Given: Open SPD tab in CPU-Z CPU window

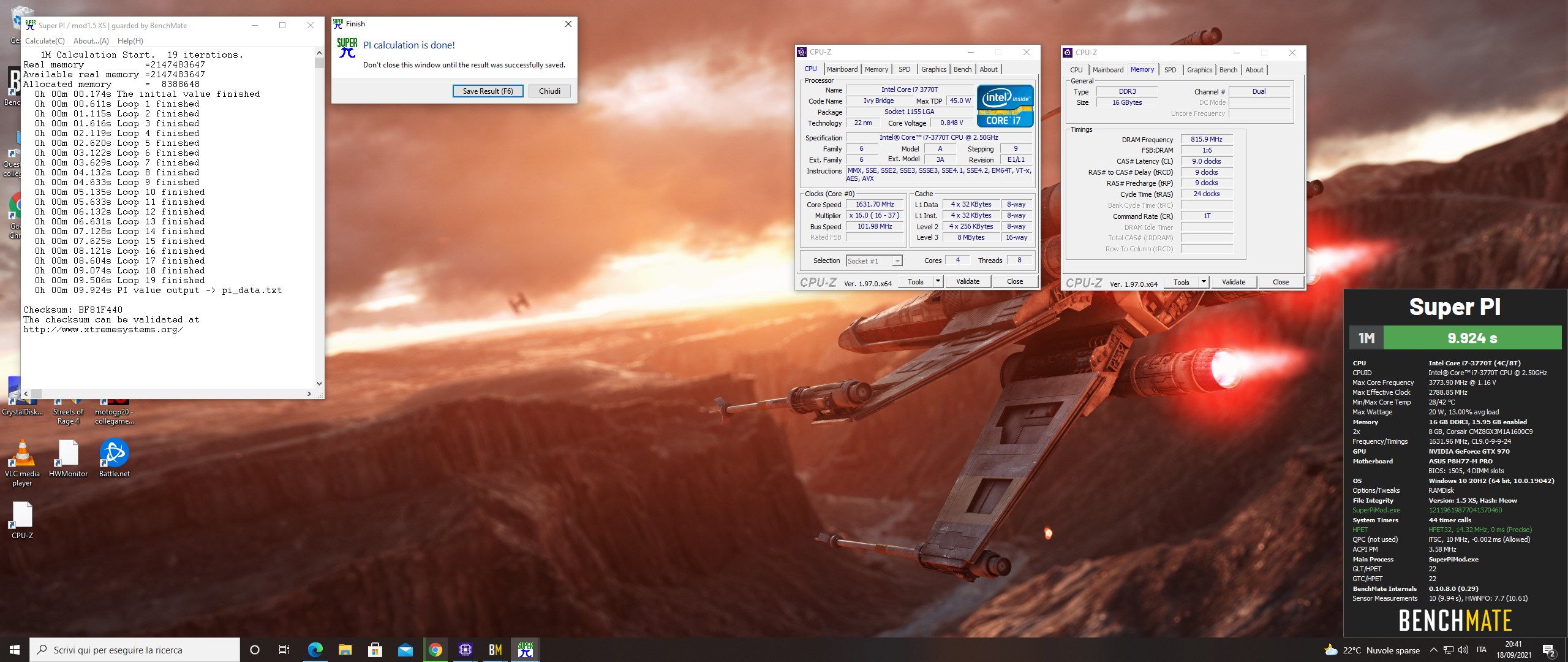Looking at the screenshot, I should click(905, 69).
